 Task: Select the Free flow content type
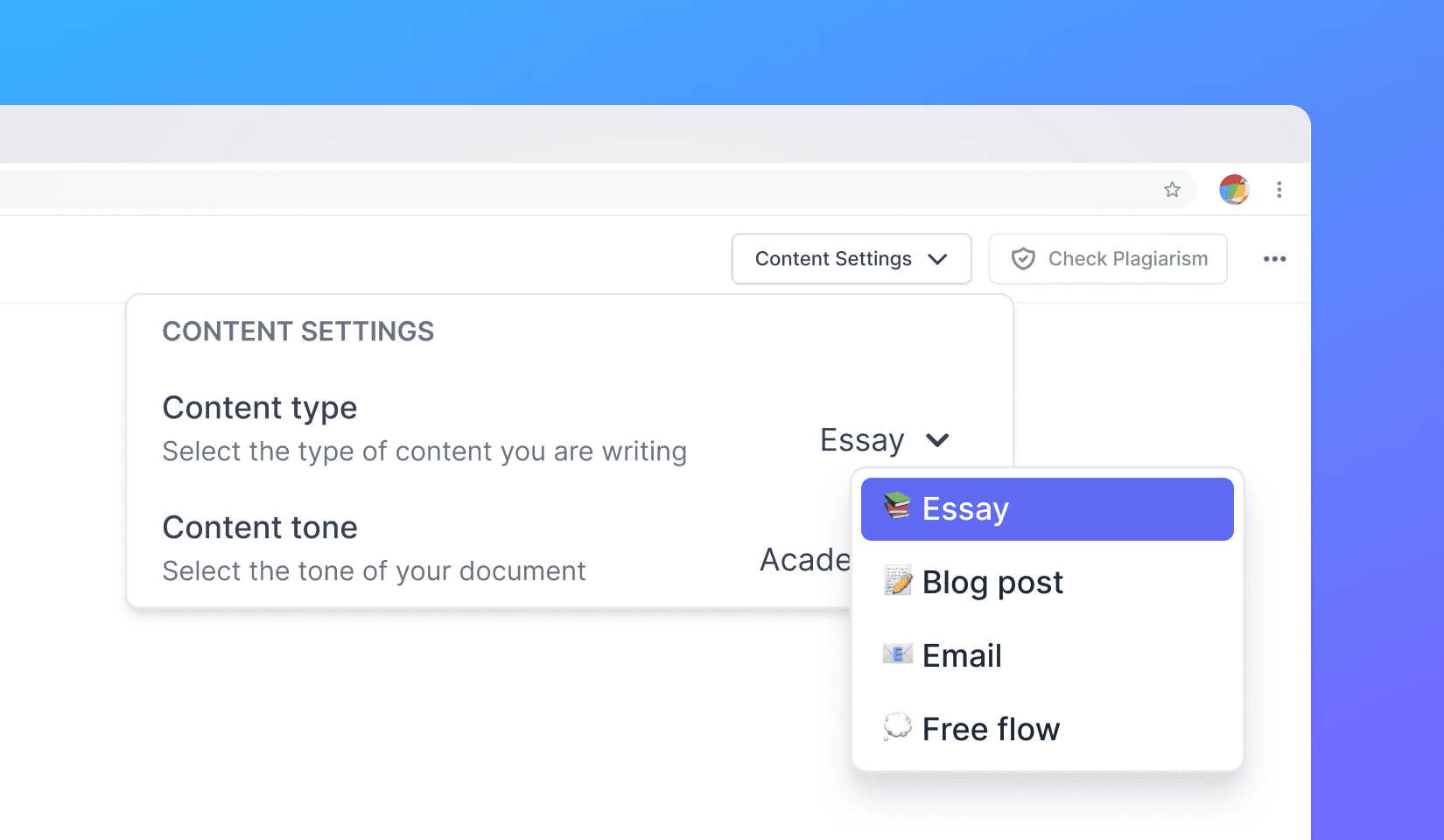[991, 730]
